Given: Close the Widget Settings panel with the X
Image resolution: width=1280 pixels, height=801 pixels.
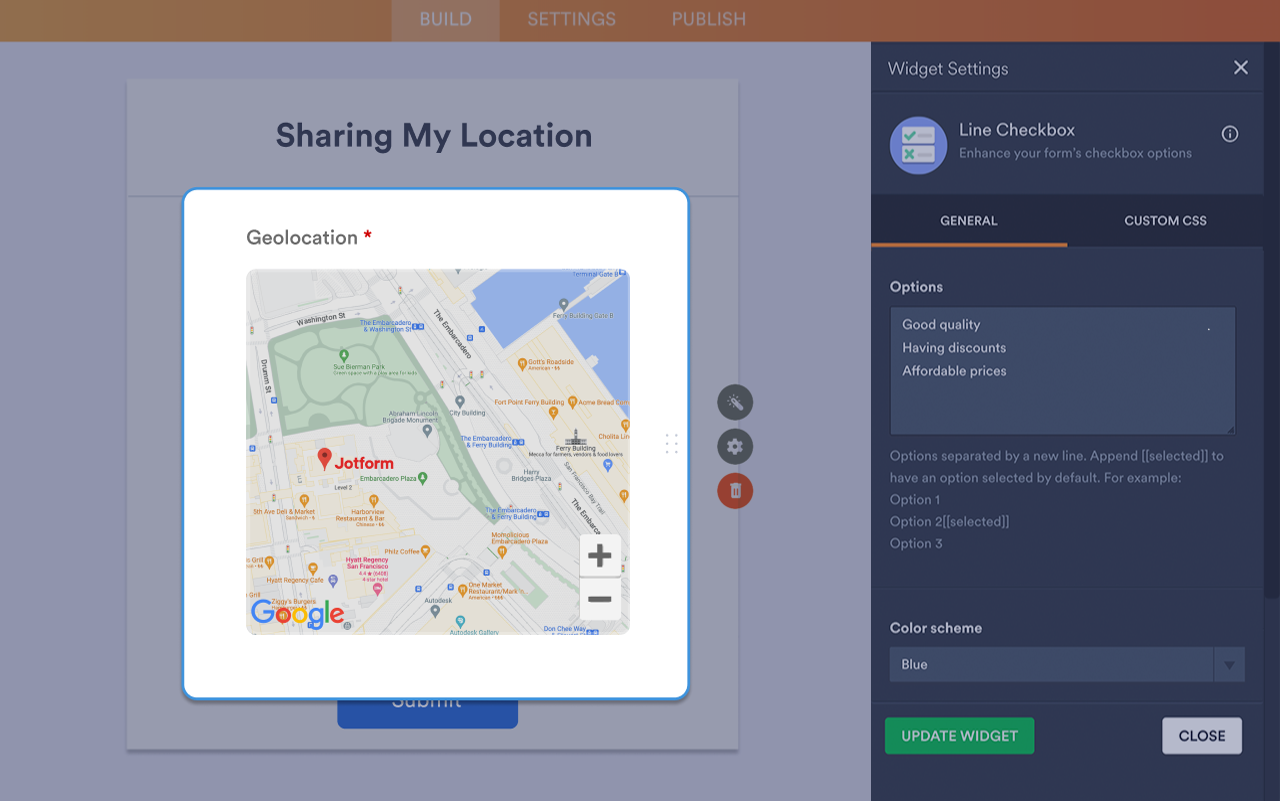Looking at the screenshot, I should tap(1240, 67).
